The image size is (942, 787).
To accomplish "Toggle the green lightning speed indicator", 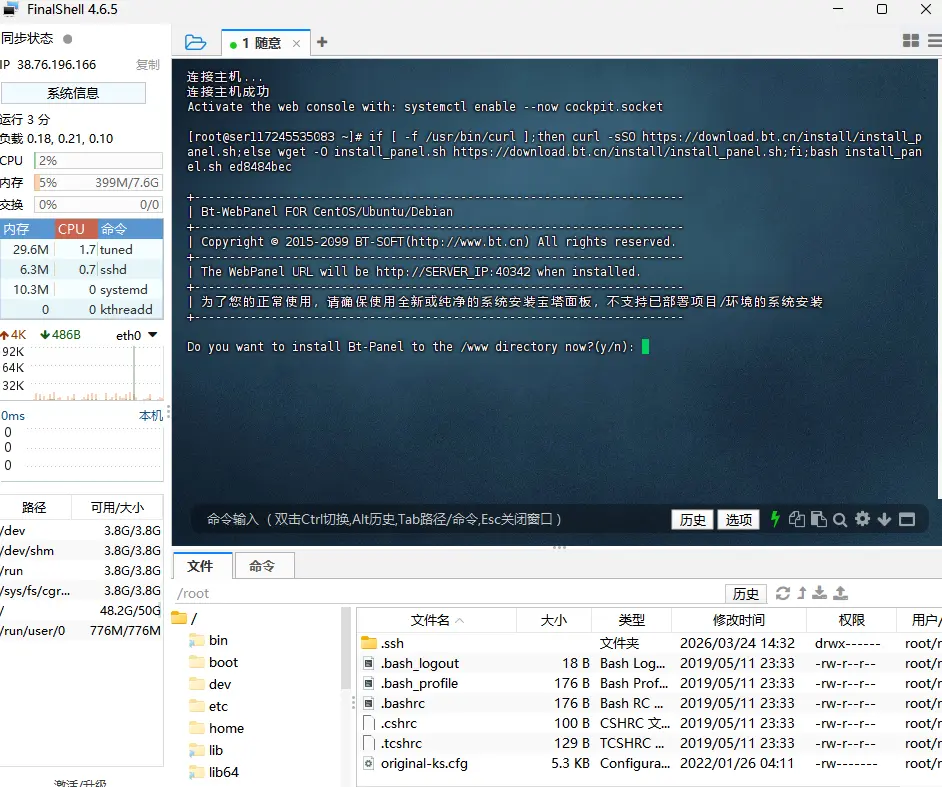I will pyautogui.click(x=775, y=519).
